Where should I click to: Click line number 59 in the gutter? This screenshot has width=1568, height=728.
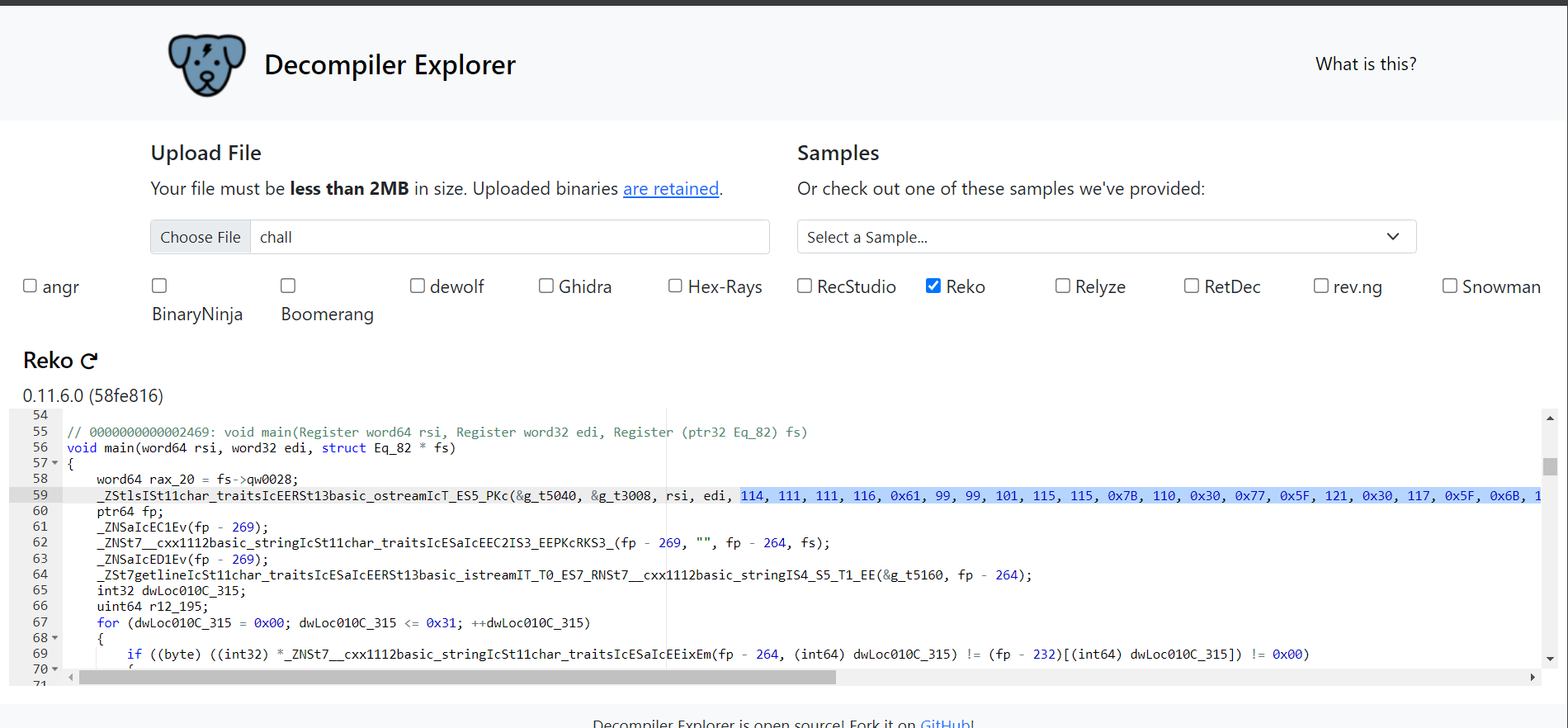pos(40,495)
